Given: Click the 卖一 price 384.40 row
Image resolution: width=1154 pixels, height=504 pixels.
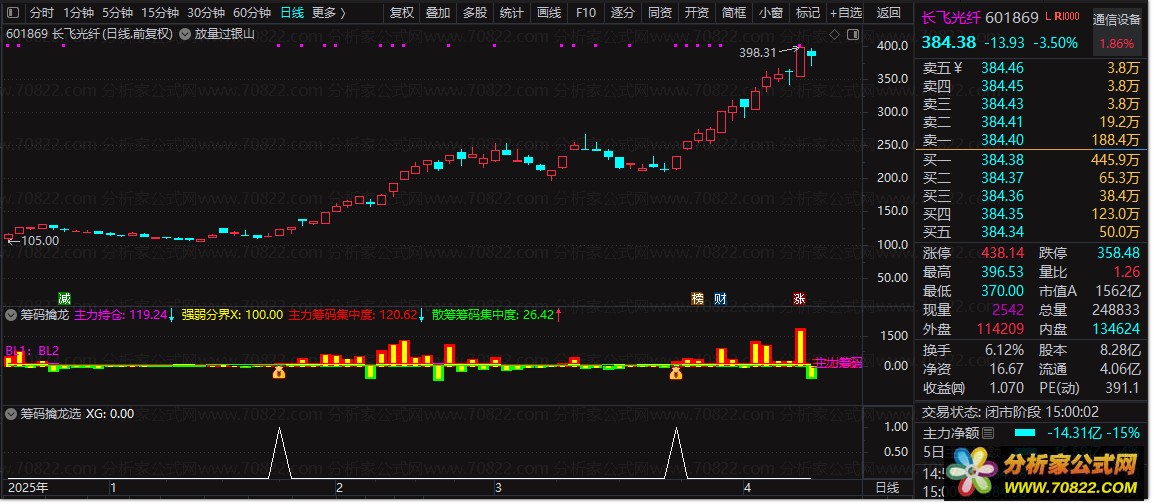Looking at the screenshot, I should coord(1032,140).
